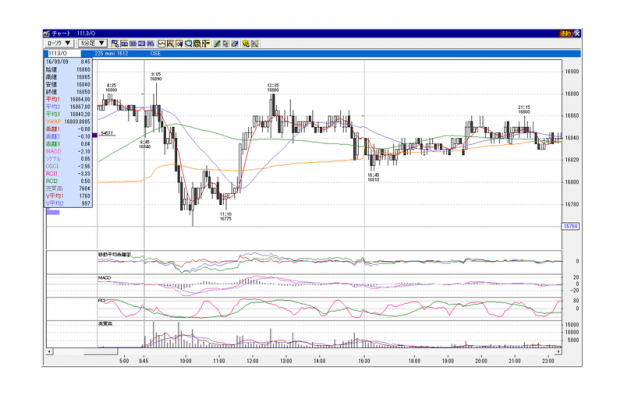Toggle the 連動 link button in title bar
Image resolution: width=624 pixels, height=395 pixels.
pyautogui.click(x=566, y=33)
